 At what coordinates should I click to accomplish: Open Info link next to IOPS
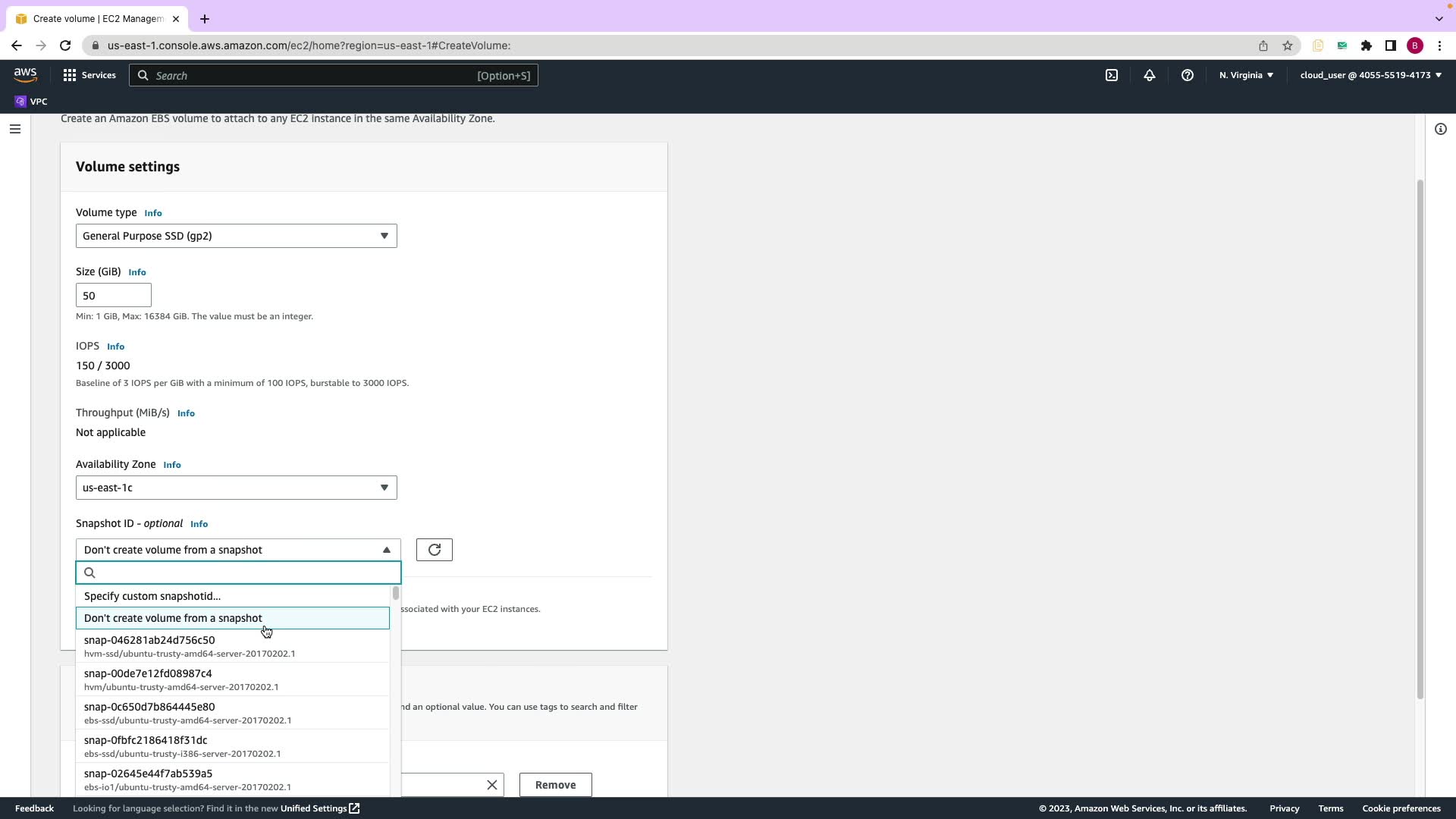click(x=115, y=347)
